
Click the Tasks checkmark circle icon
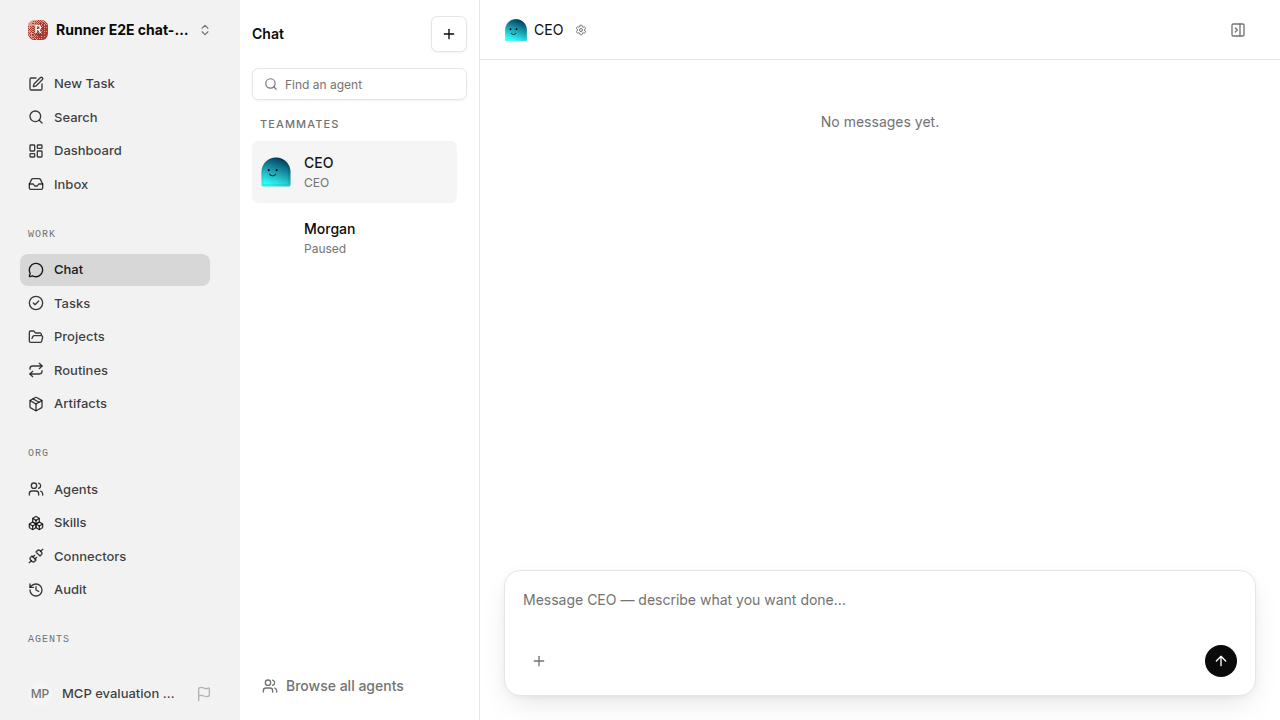tap(36, 303)
